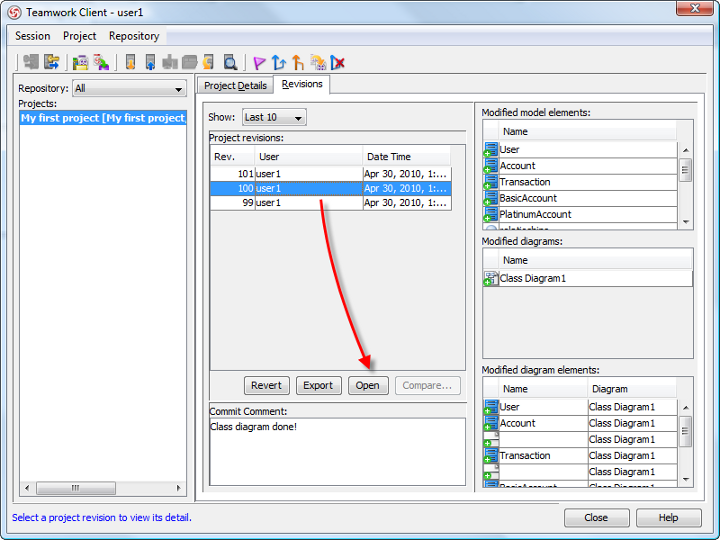Select revision 99 row
The image size is (720, 540).
coord(331,202)
